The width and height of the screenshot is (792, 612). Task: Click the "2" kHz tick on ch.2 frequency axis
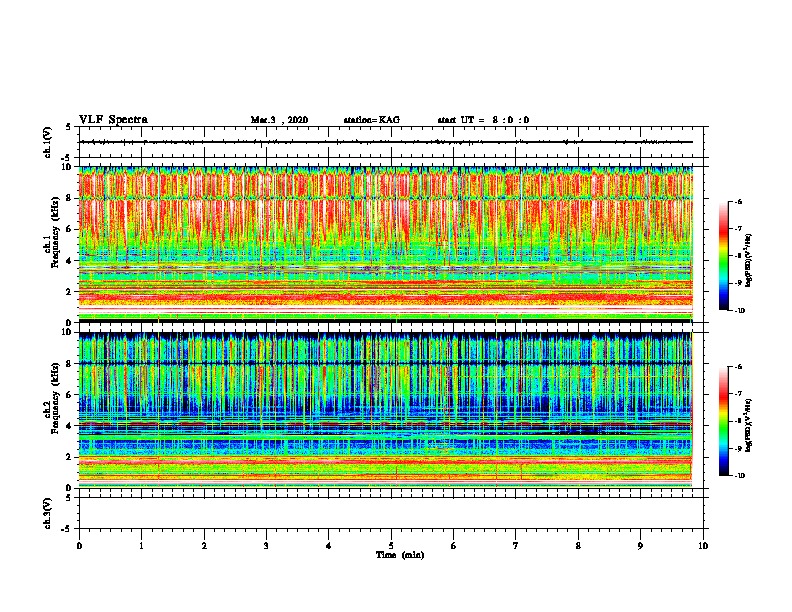69,457
